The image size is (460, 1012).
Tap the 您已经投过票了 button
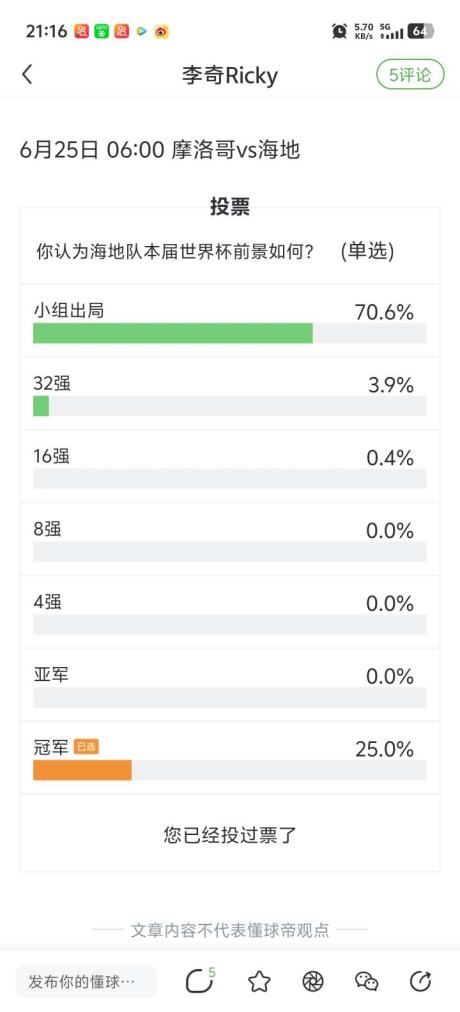[230, 835]
